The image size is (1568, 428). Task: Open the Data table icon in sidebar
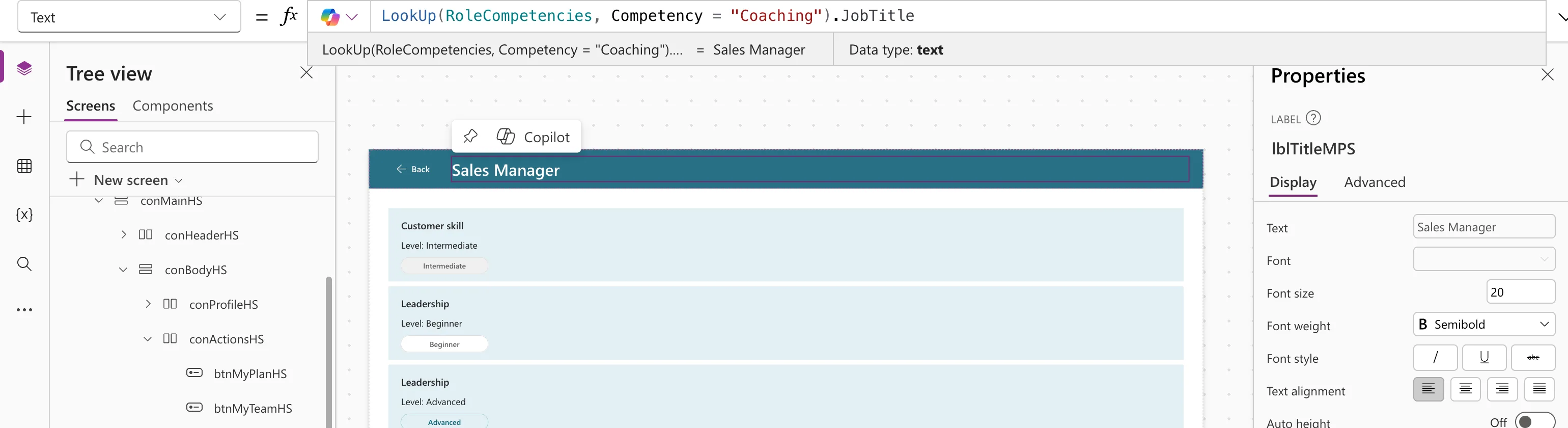(x=24, y=166)
